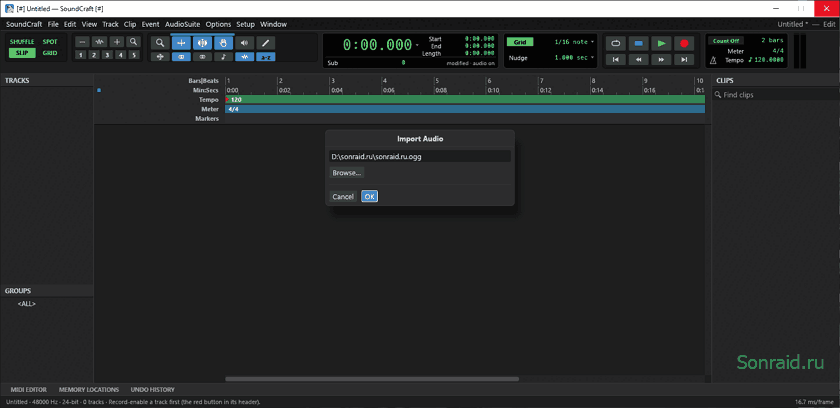Screen dimensions: 840x408
Task: Open the Options menu
Action: tap(219, 24)
